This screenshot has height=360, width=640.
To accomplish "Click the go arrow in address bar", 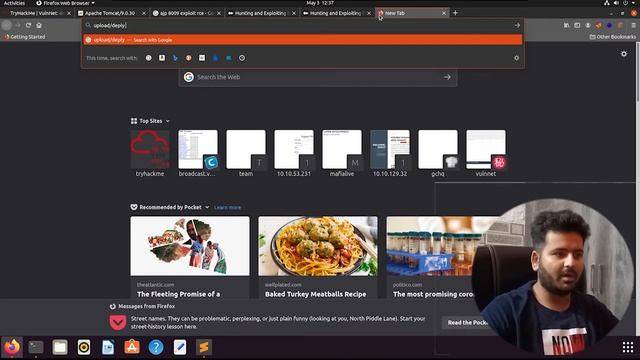I will coord(517,25).
